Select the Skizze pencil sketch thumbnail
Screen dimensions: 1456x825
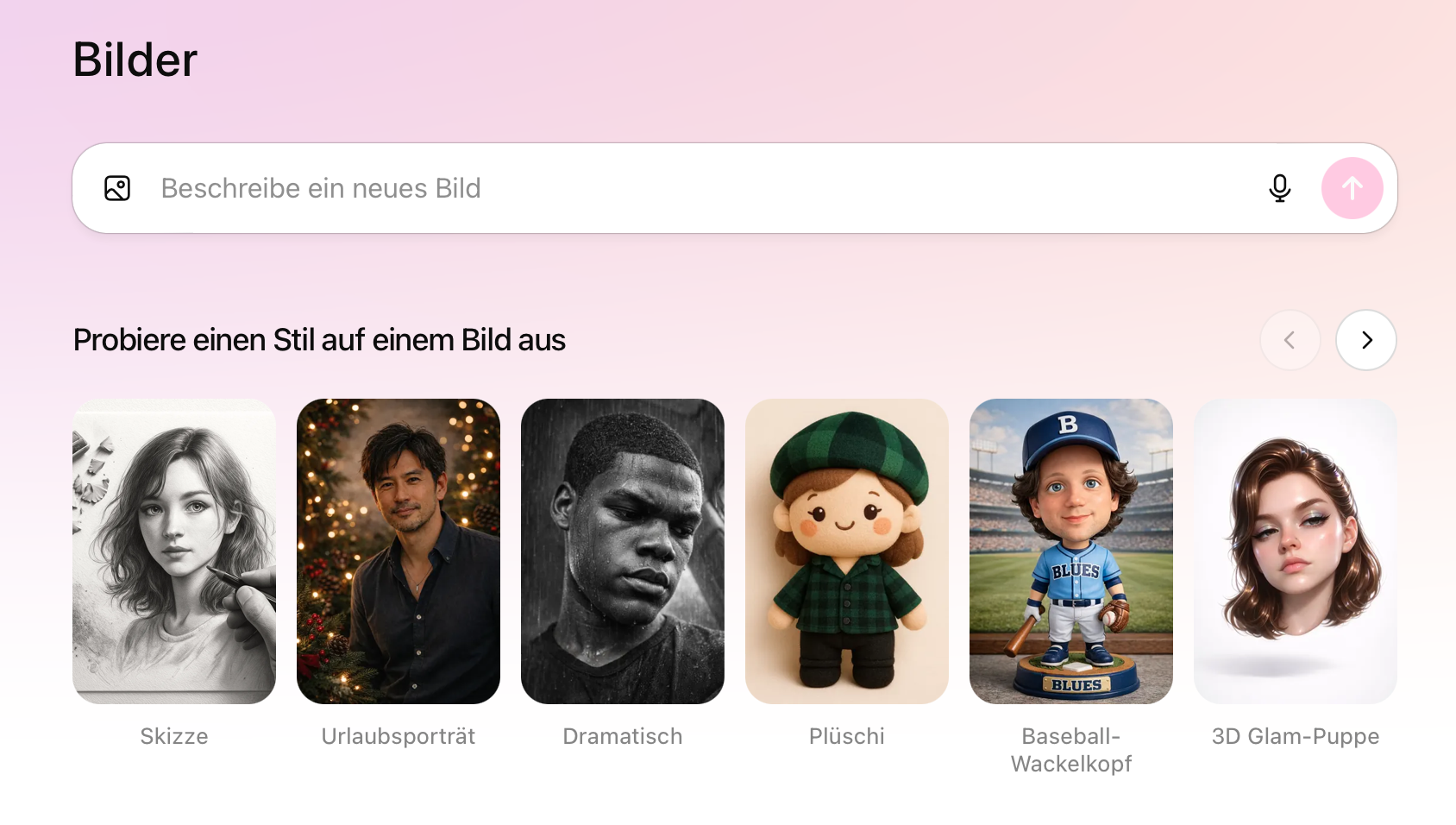pyautogui.click(x=174, y=551)
